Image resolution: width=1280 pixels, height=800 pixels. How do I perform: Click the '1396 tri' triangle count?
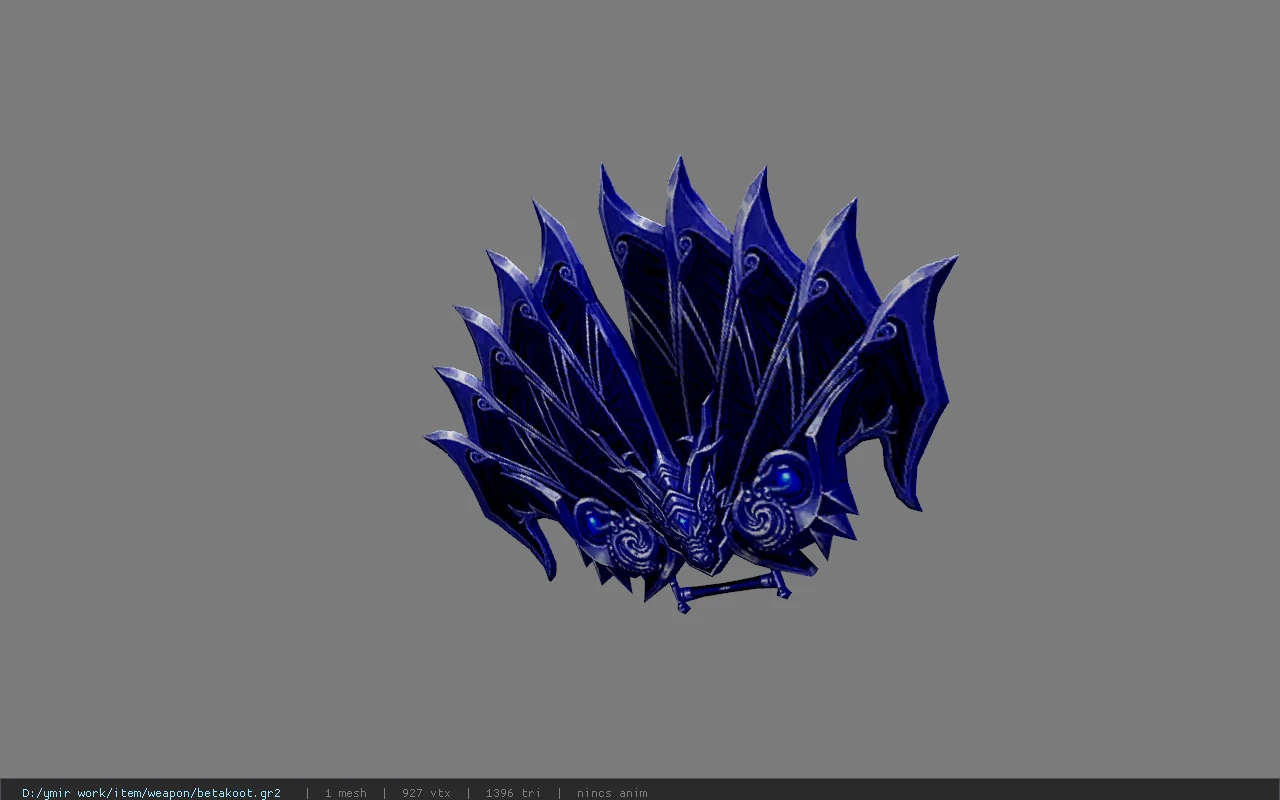coord(513,793)
